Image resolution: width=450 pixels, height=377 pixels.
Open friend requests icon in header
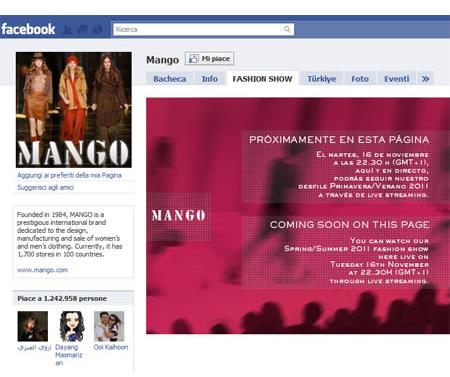click(67, 30)
